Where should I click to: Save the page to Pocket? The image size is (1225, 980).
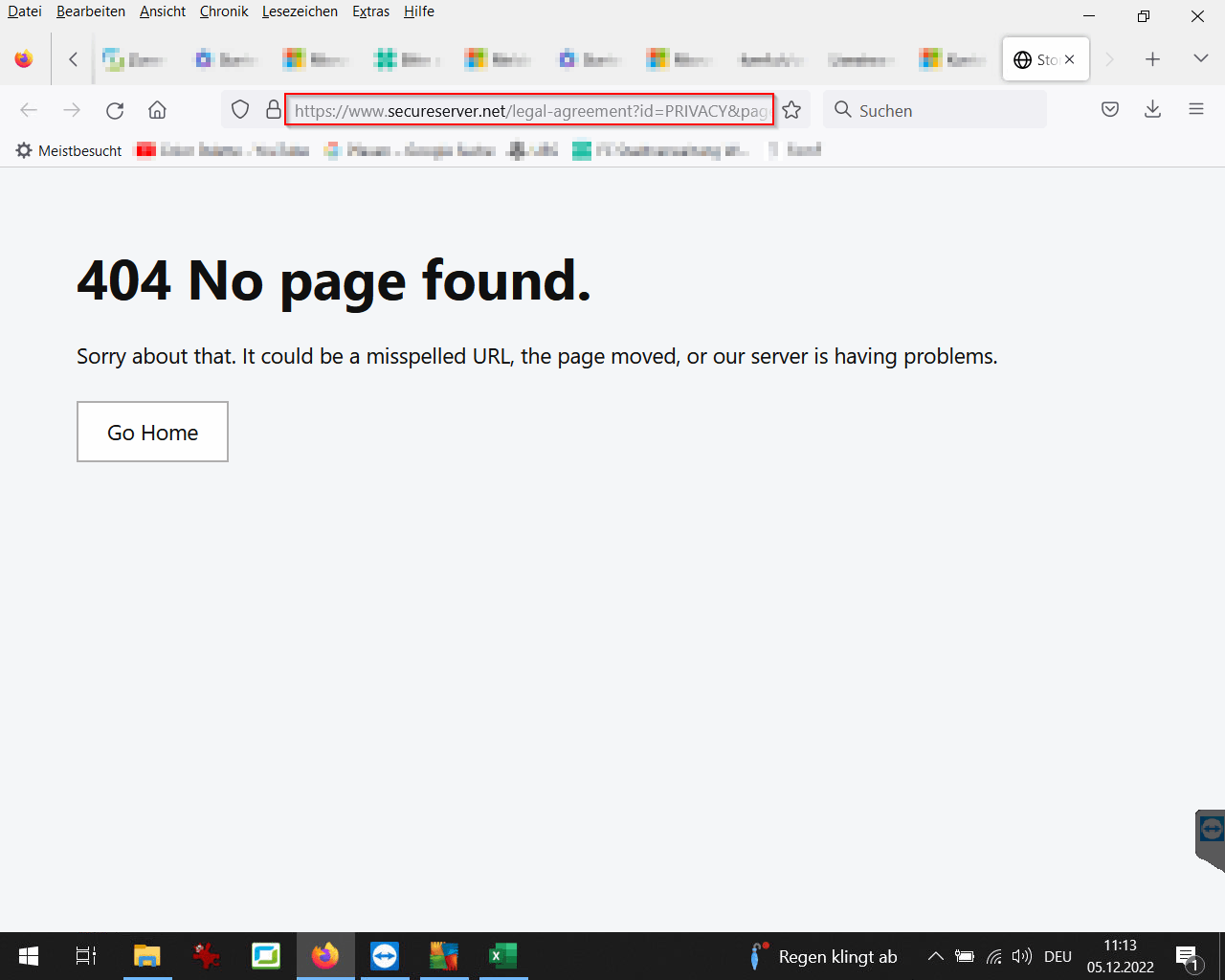coord(1110,110)
